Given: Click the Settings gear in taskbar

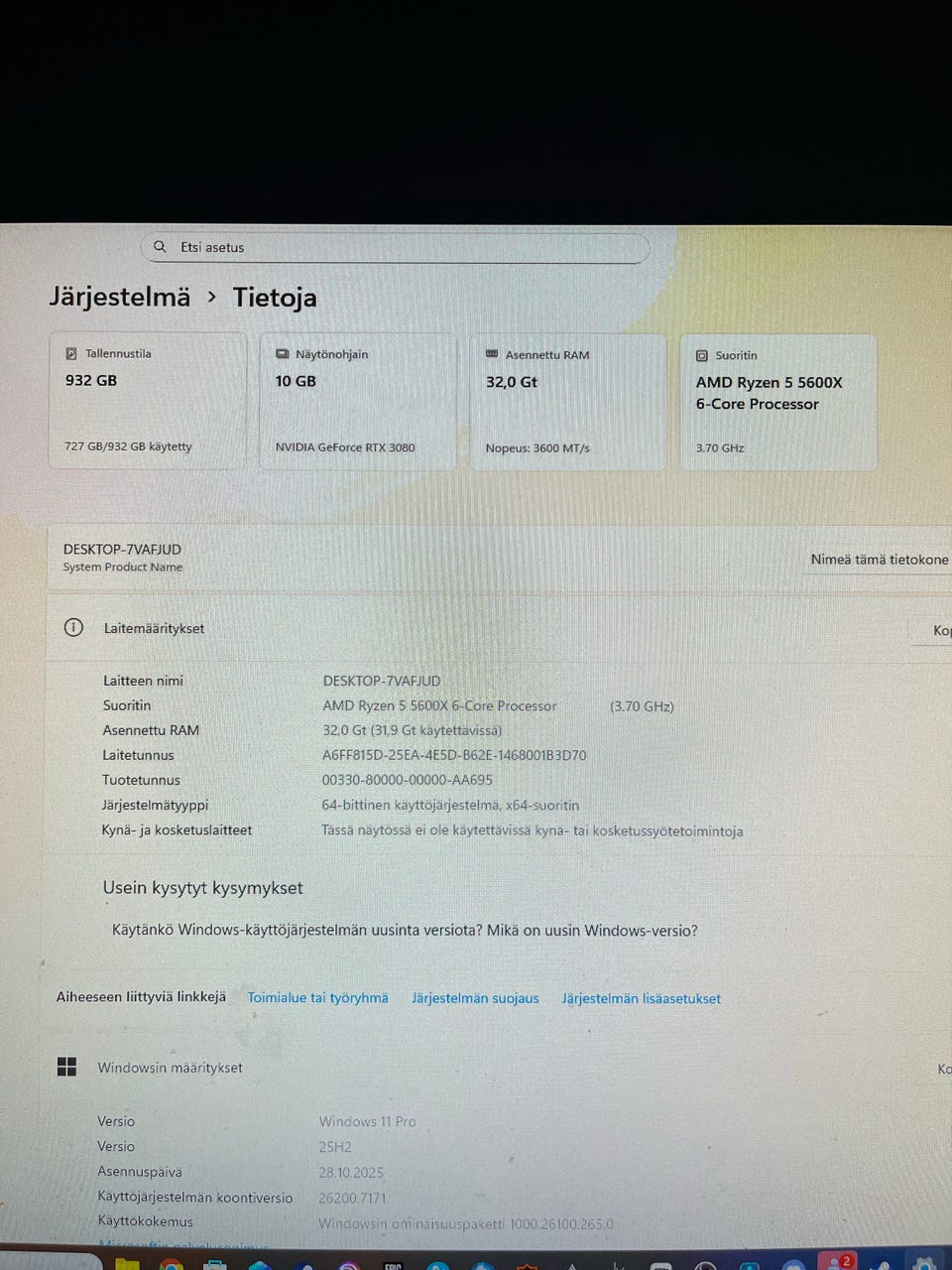Looking at the screenshot, I should 924,1263.
